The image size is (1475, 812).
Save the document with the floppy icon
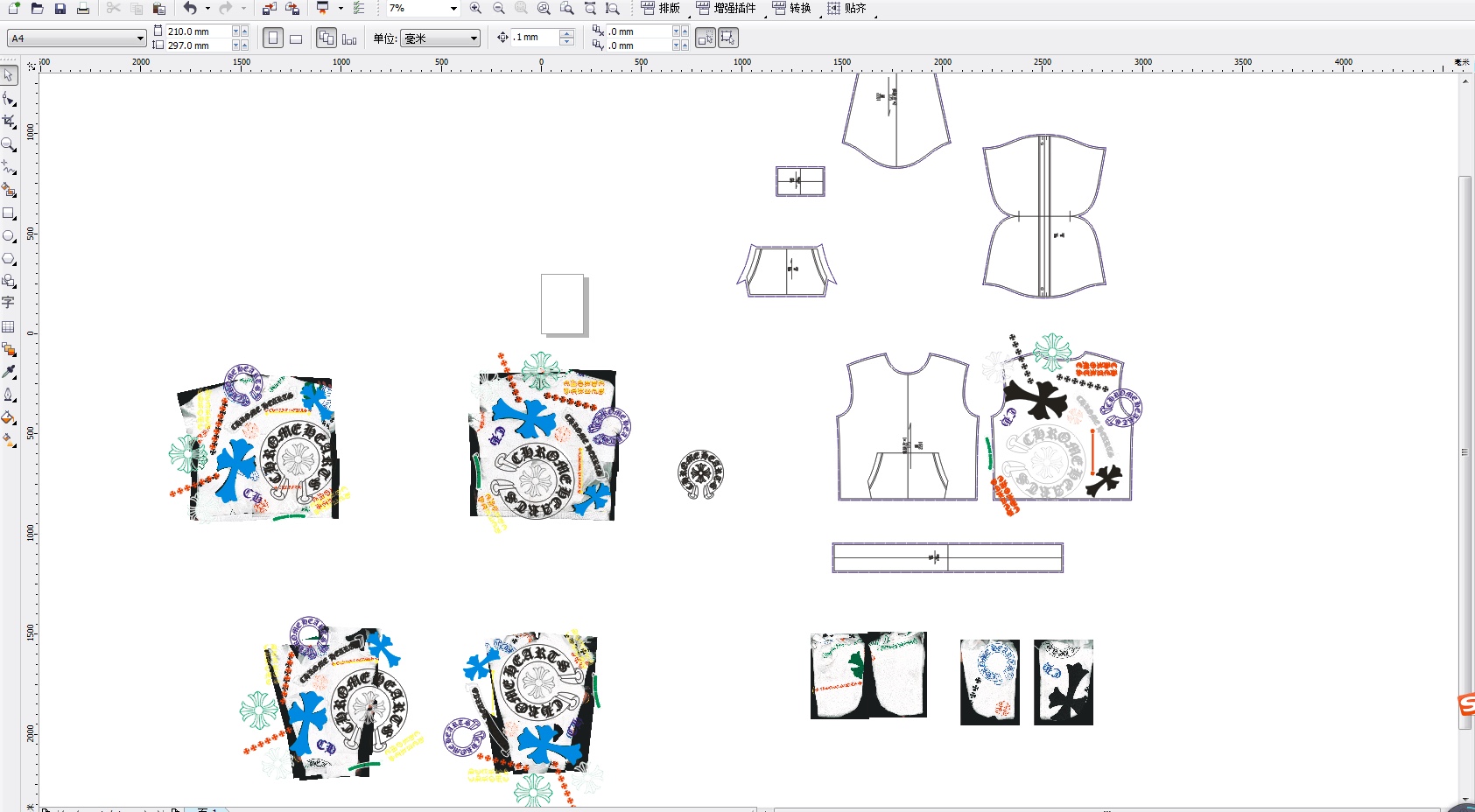(x=60, y=9)
